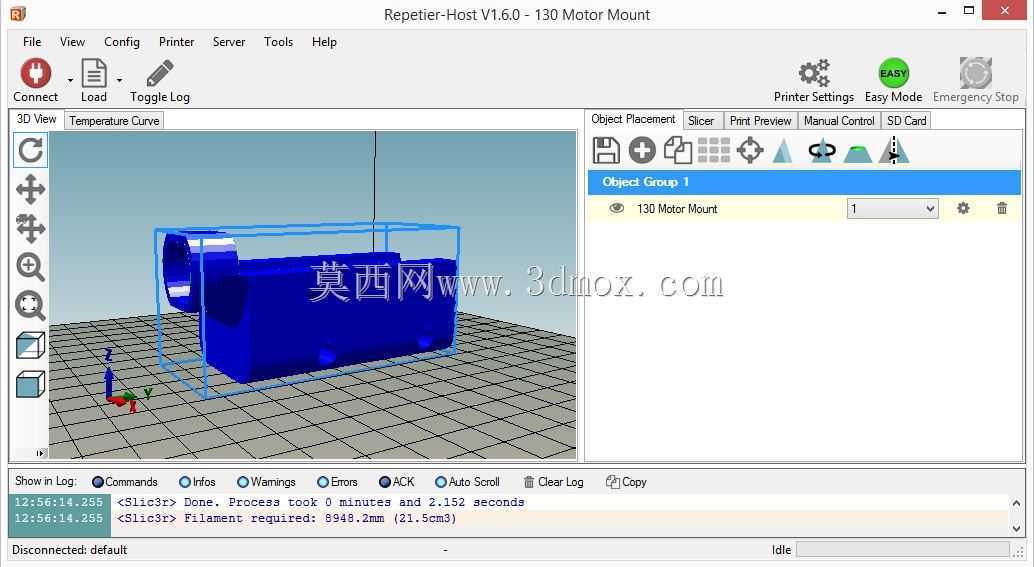Click the status bar progress bar

pyautogui.click(x=903, y=550)
